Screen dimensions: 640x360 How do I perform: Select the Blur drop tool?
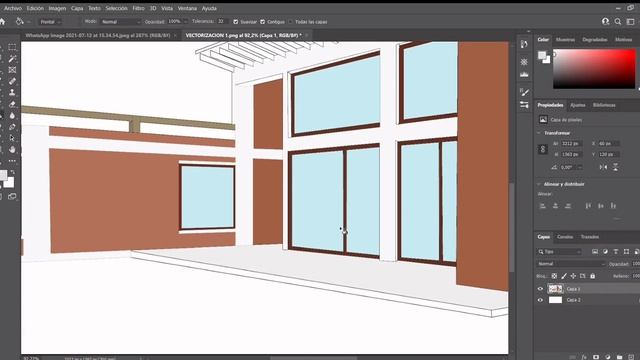(x=12, y=116)
